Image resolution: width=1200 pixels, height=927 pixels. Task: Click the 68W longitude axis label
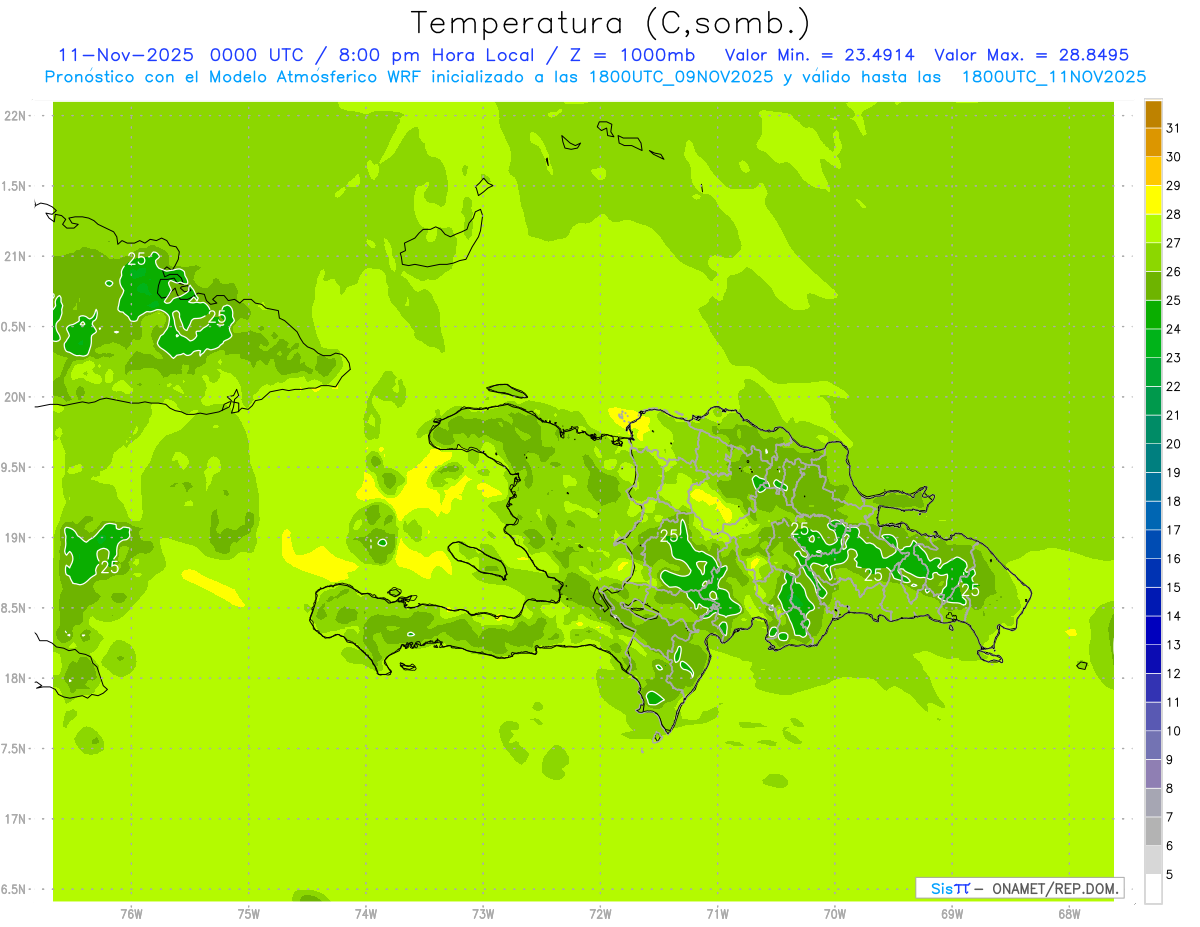1069,914
